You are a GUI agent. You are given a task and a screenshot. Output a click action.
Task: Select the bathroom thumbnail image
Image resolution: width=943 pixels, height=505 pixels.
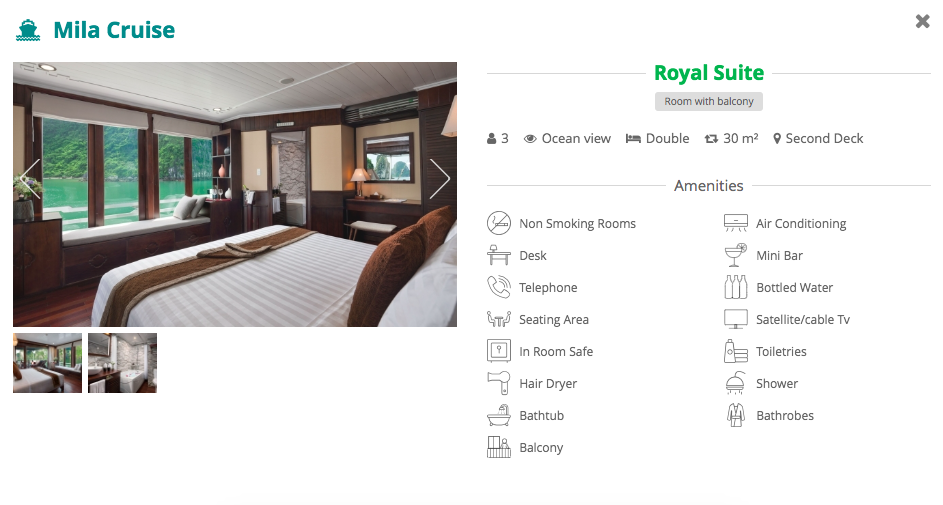pos(122,363)
